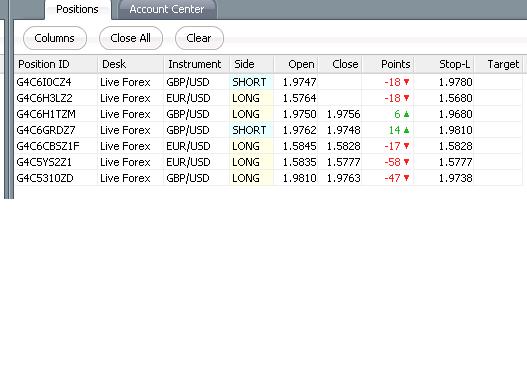Click the SHORT cell in the G4C6GRDZ7 row
Viewport: 527px width, 384px height.
coord(251,130)
